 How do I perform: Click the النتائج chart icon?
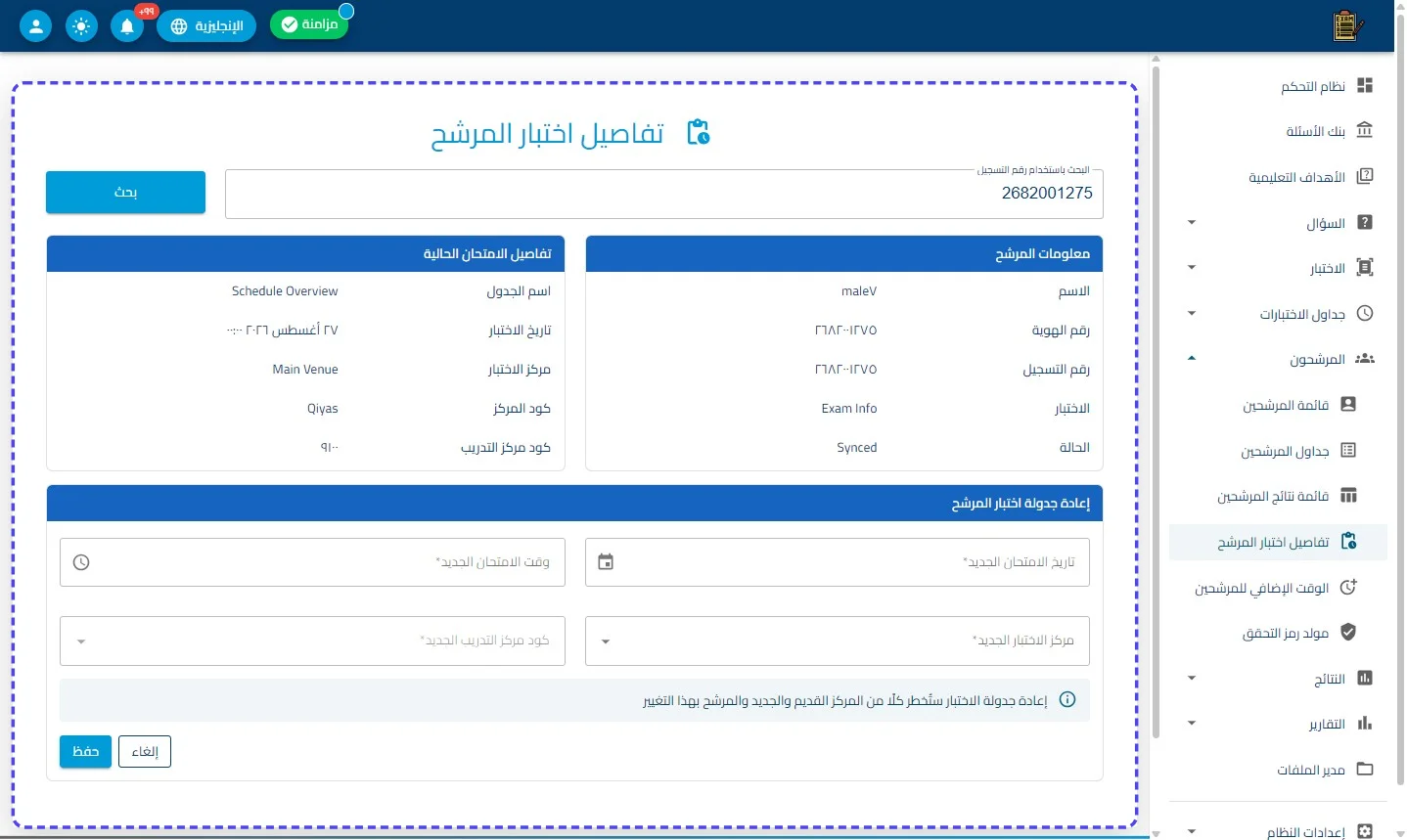1365,679
